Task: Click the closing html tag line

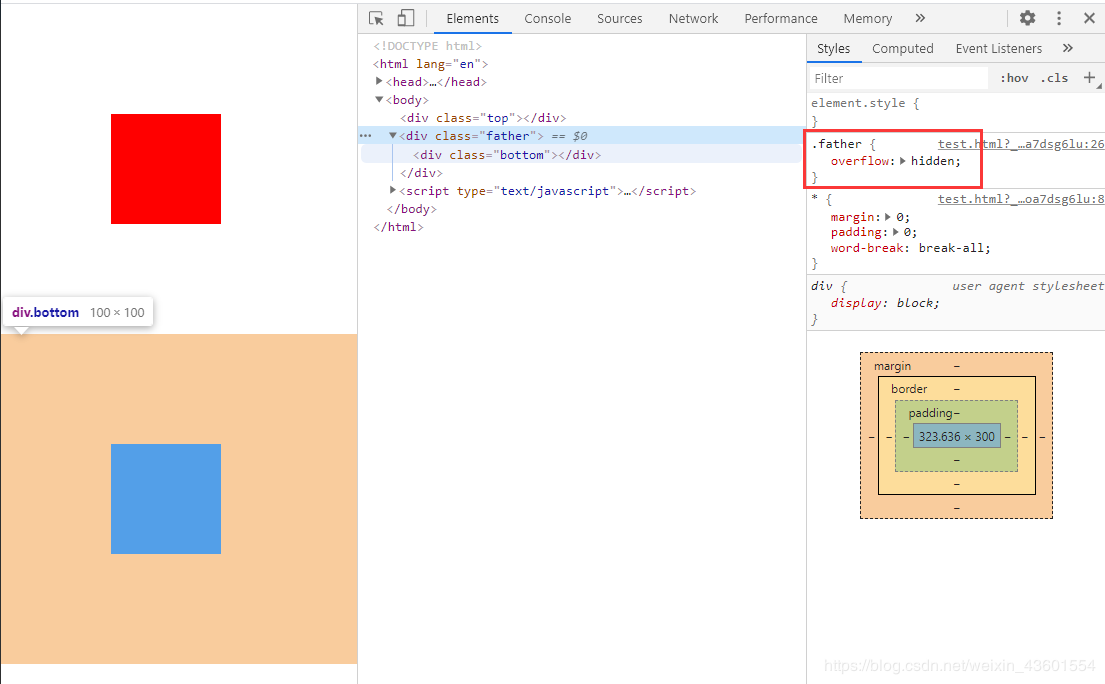Action: 398,227
